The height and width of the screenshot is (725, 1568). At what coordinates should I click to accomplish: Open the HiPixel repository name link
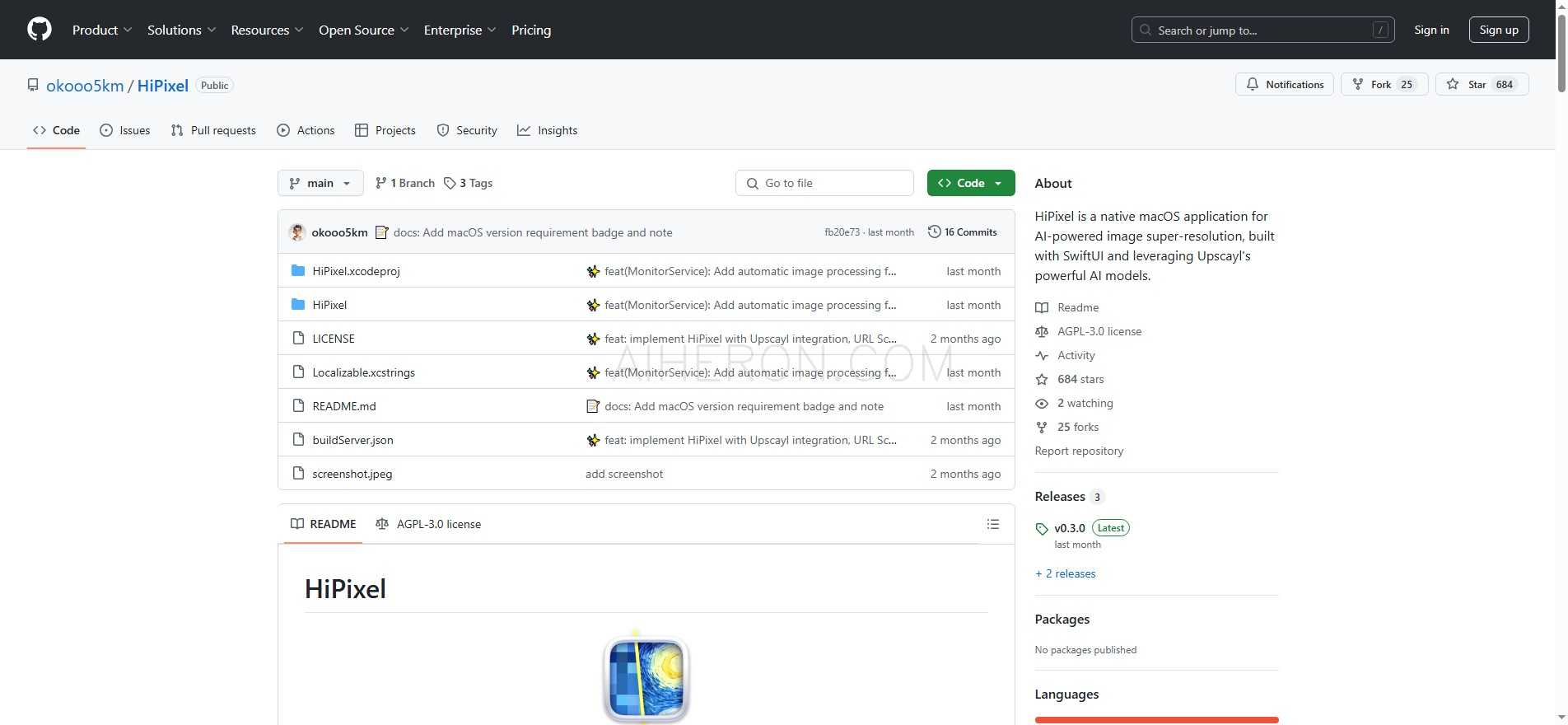click(x=163, y=85)
